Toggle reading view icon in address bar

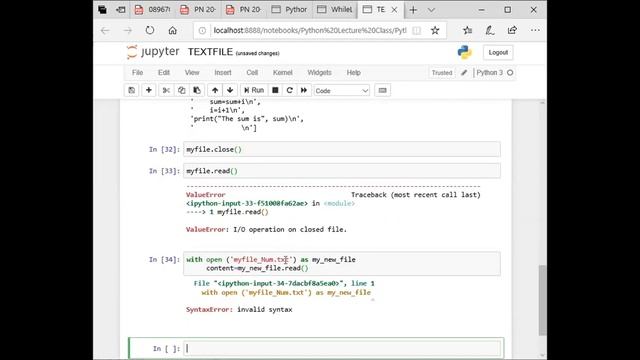tap(416, 31)
